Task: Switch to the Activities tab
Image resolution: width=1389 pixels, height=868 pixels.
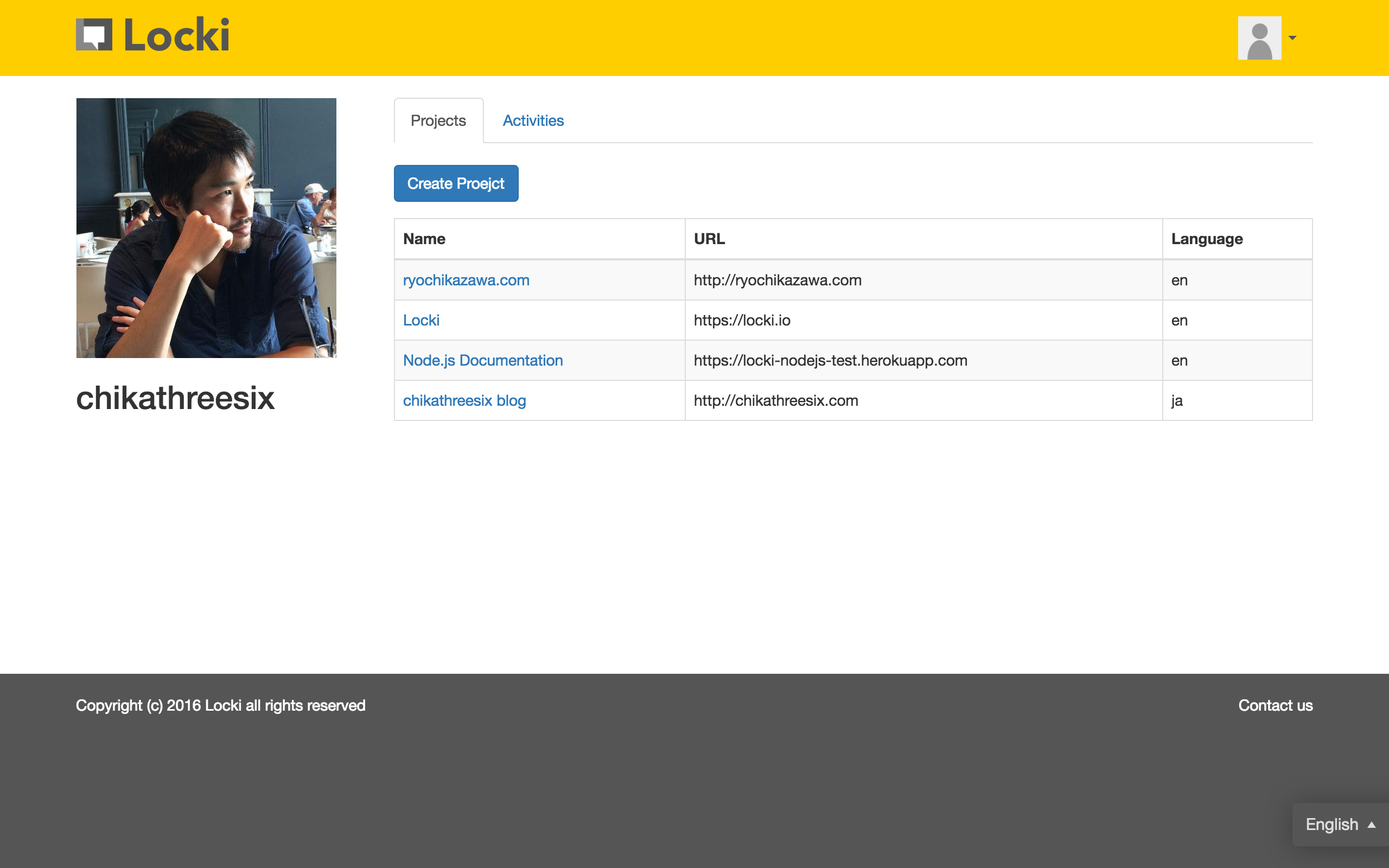Action: point(533,120)
